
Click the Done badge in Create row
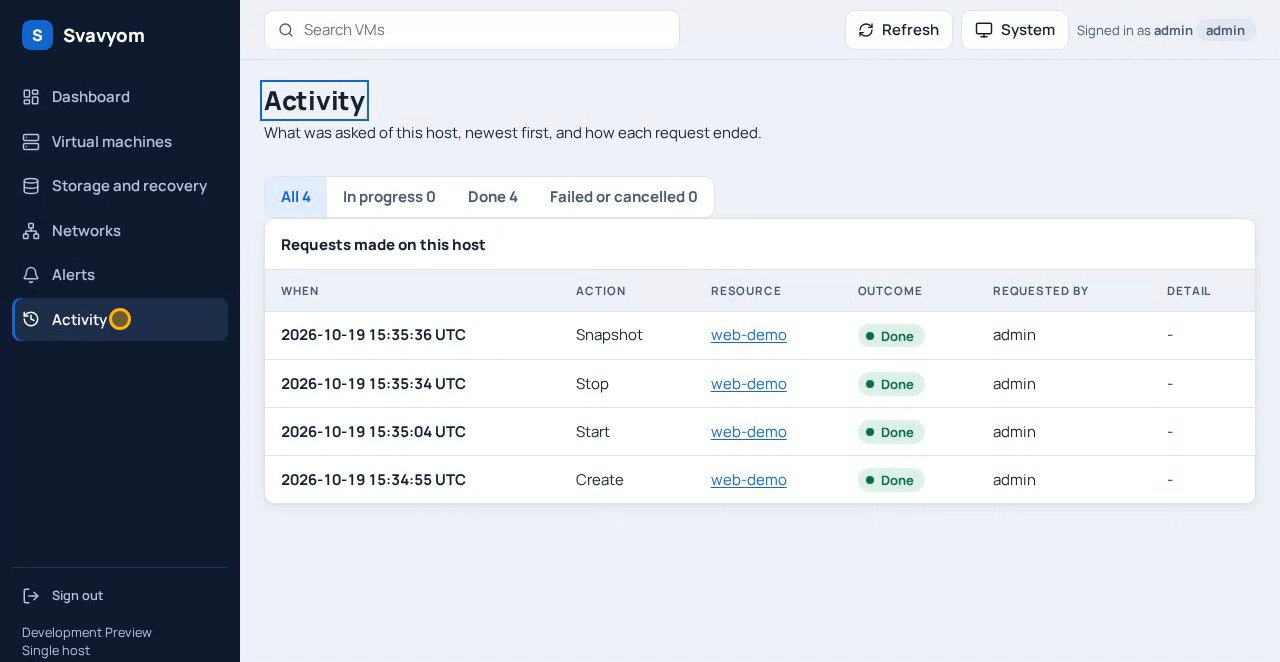tap(891, 480)
